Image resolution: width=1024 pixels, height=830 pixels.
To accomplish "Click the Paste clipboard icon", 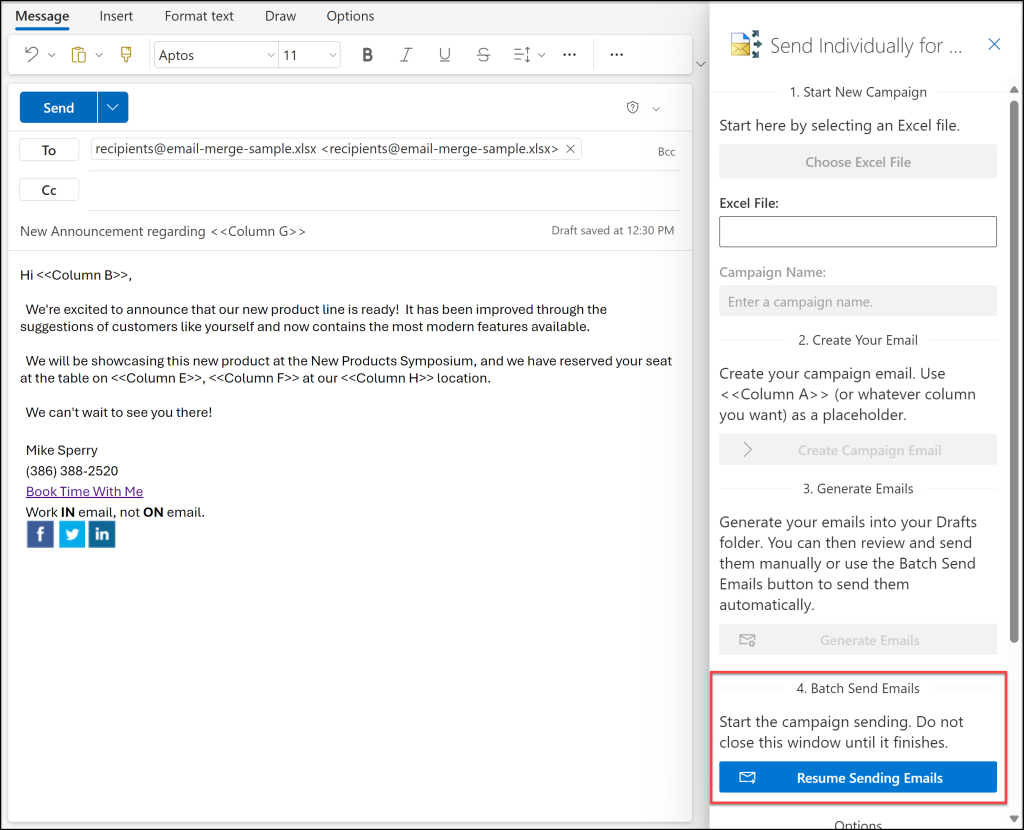I will [x=78, y=55].
